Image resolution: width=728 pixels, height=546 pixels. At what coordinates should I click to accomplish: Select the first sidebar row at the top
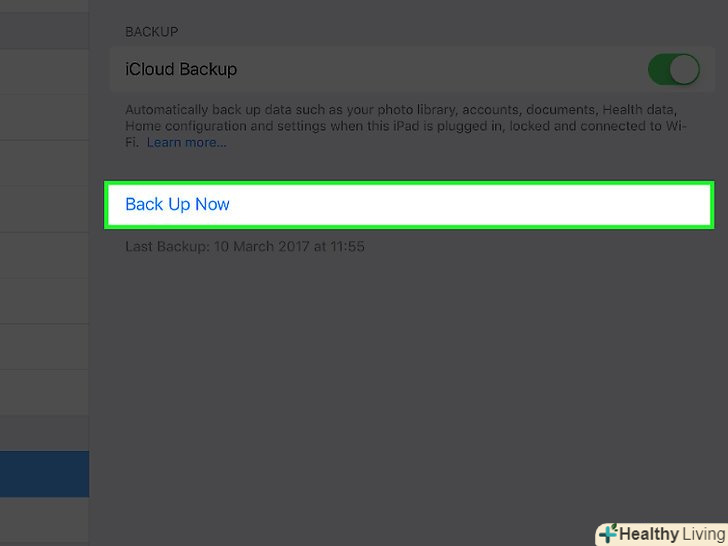point(44,25)
